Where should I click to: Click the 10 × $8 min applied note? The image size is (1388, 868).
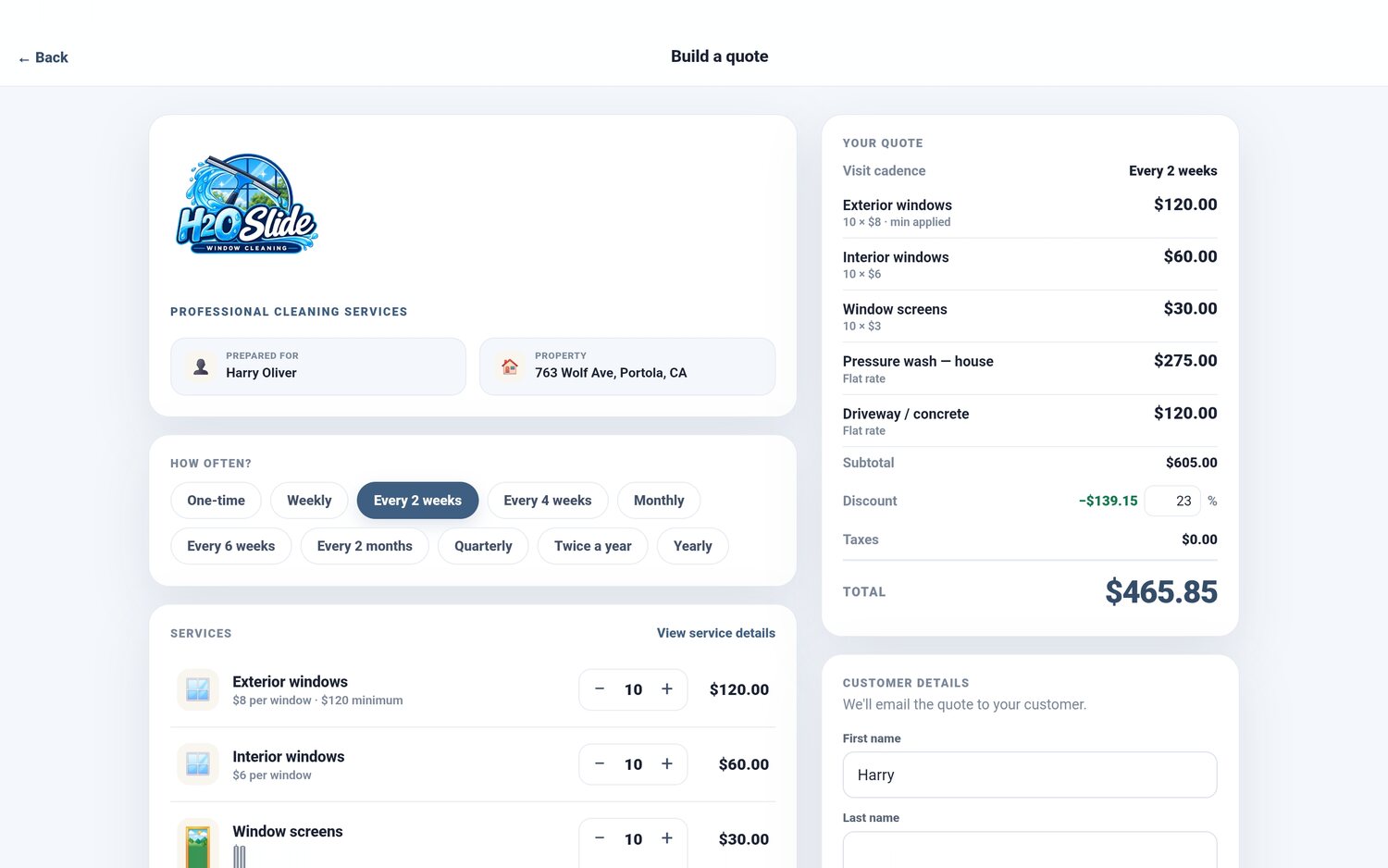tap(897, 222)
